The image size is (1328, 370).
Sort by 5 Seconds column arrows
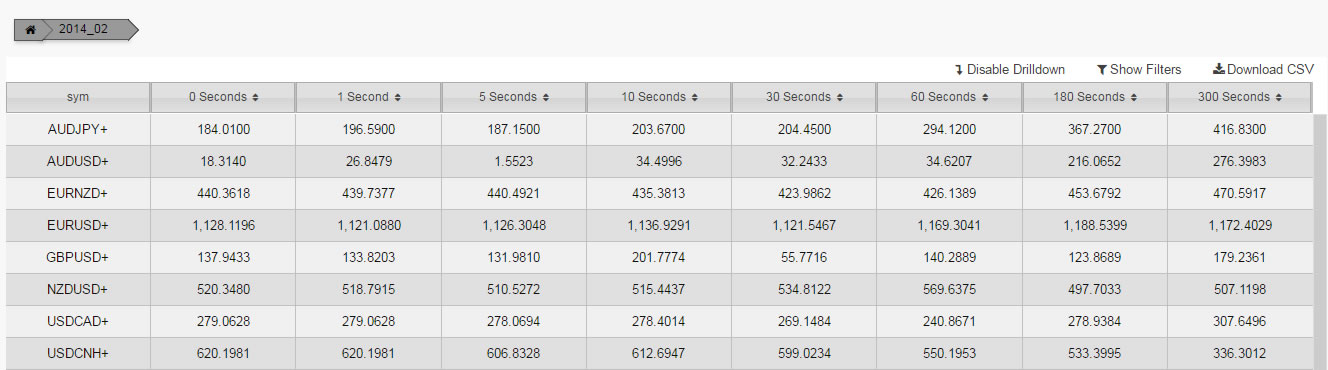(545, 98)
